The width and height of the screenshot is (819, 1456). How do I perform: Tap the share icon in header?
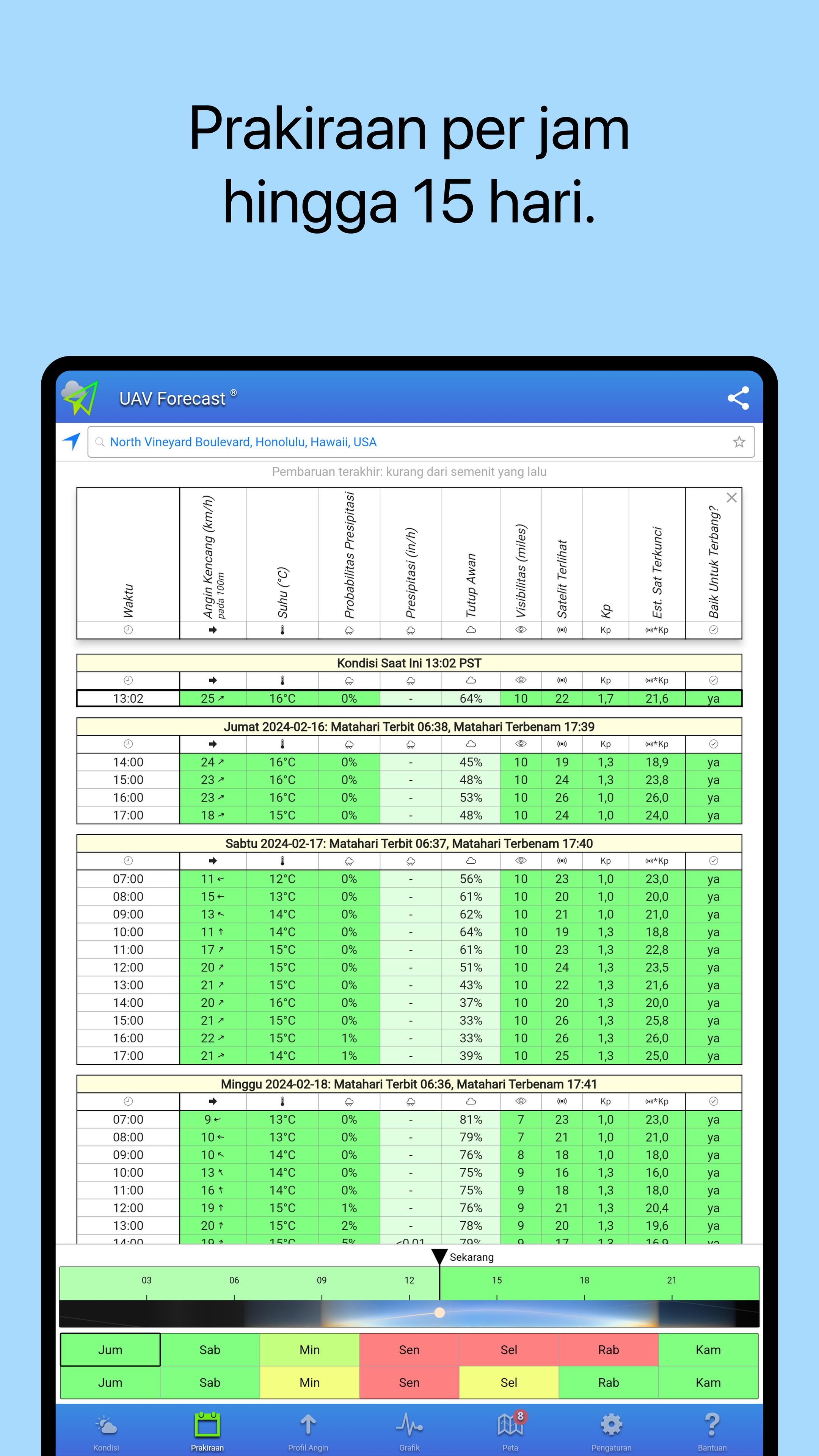pos(737,398)
